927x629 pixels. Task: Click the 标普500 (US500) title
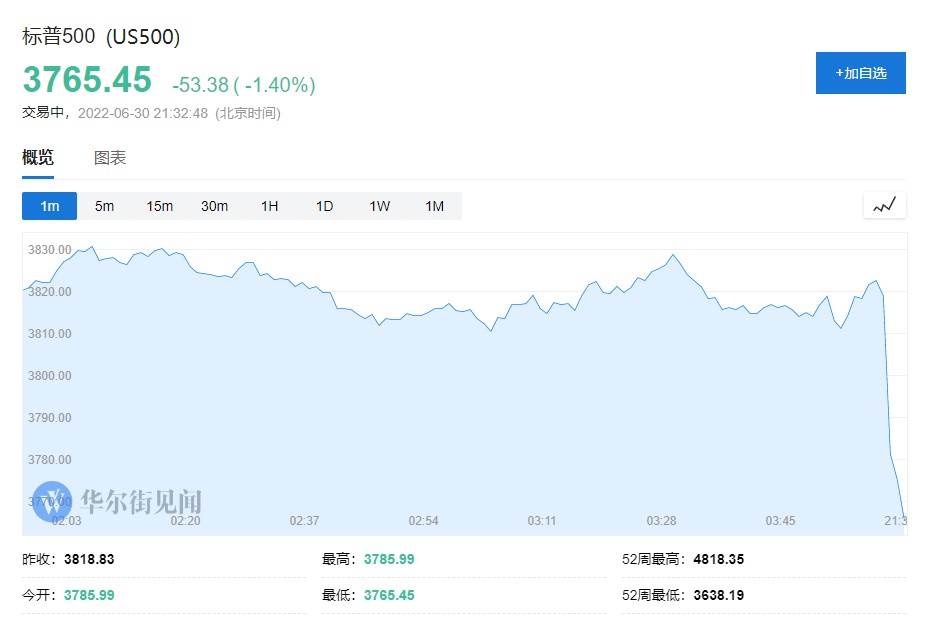[x=101, y=37]
